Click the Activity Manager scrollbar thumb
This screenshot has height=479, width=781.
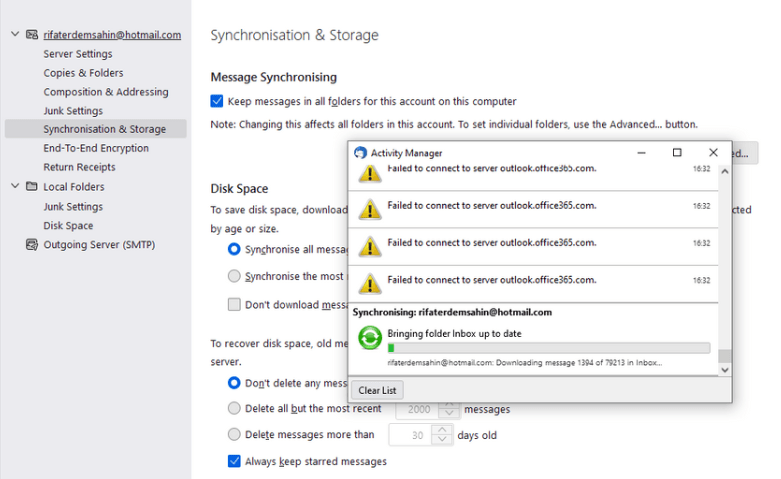point(725,356)
